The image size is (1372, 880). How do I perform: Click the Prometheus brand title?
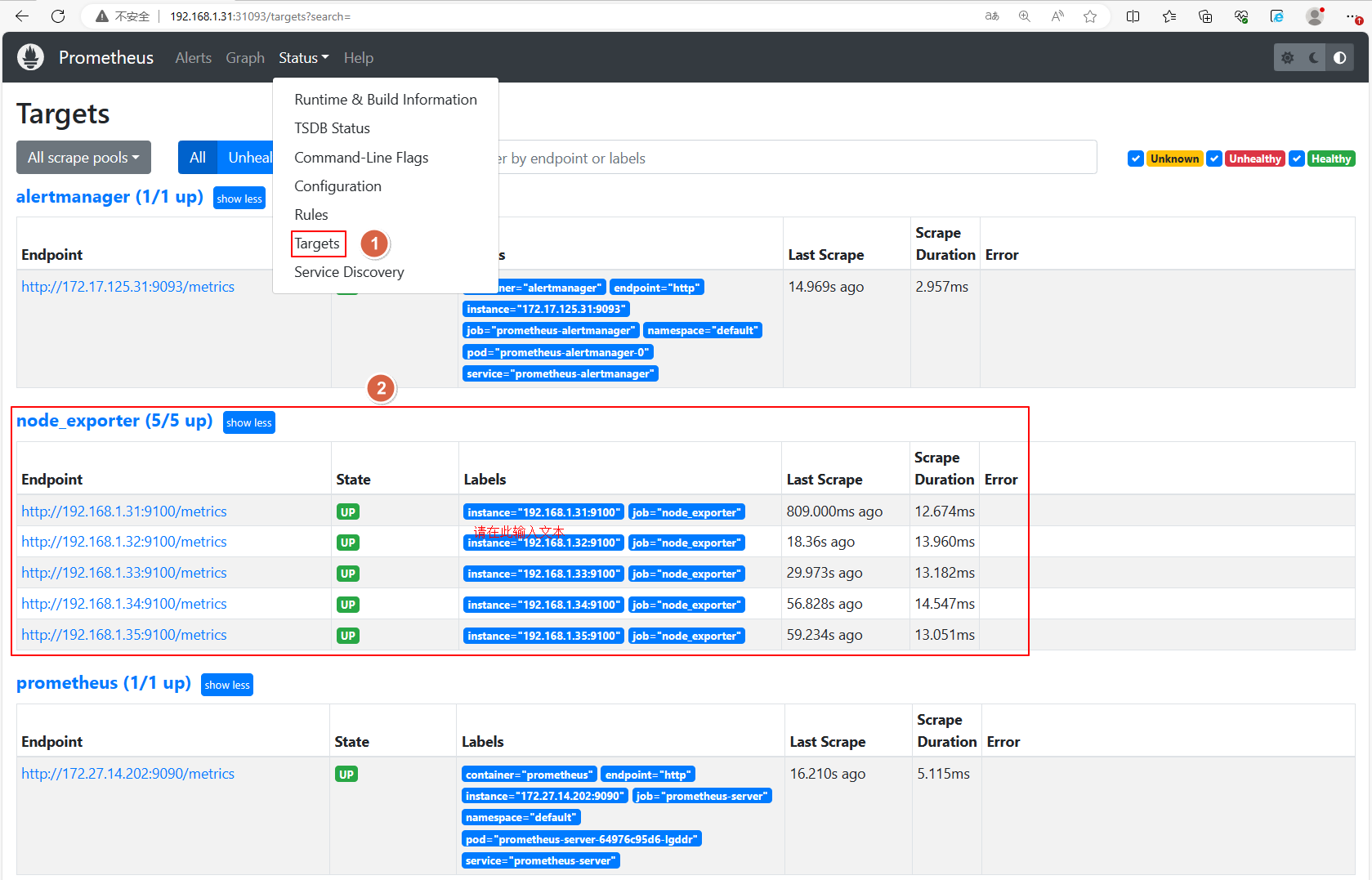[106, 57]
